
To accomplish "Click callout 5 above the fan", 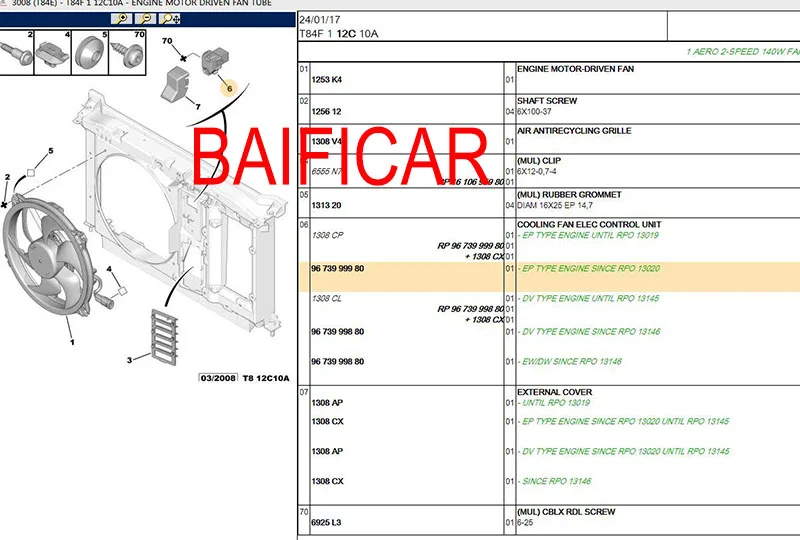I will 51,151.
